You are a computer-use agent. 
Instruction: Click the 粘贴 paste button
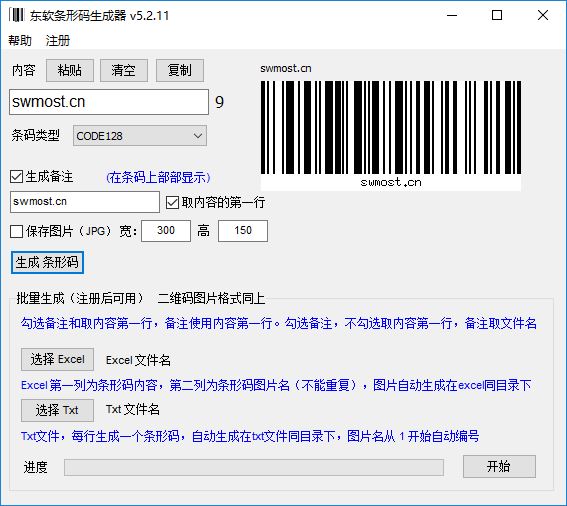coord(70,70)
